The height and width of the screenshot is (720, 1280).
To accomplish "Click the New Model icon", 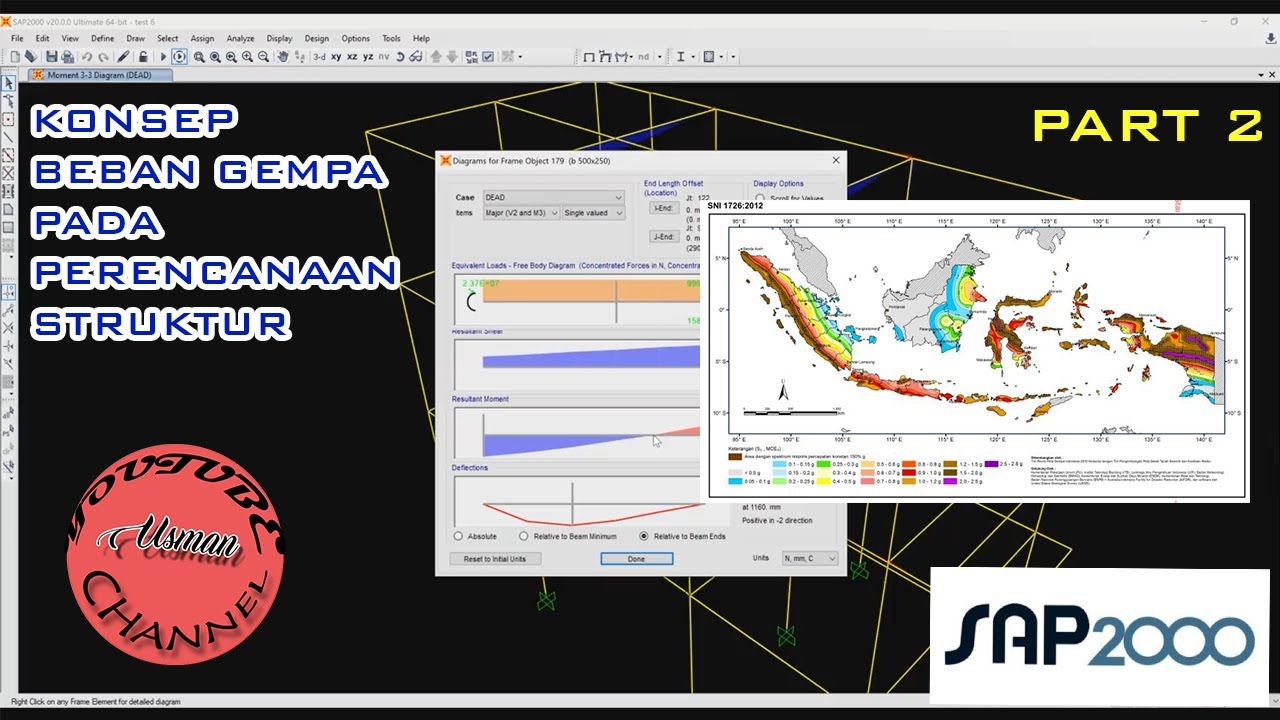I will coord(15,56).
